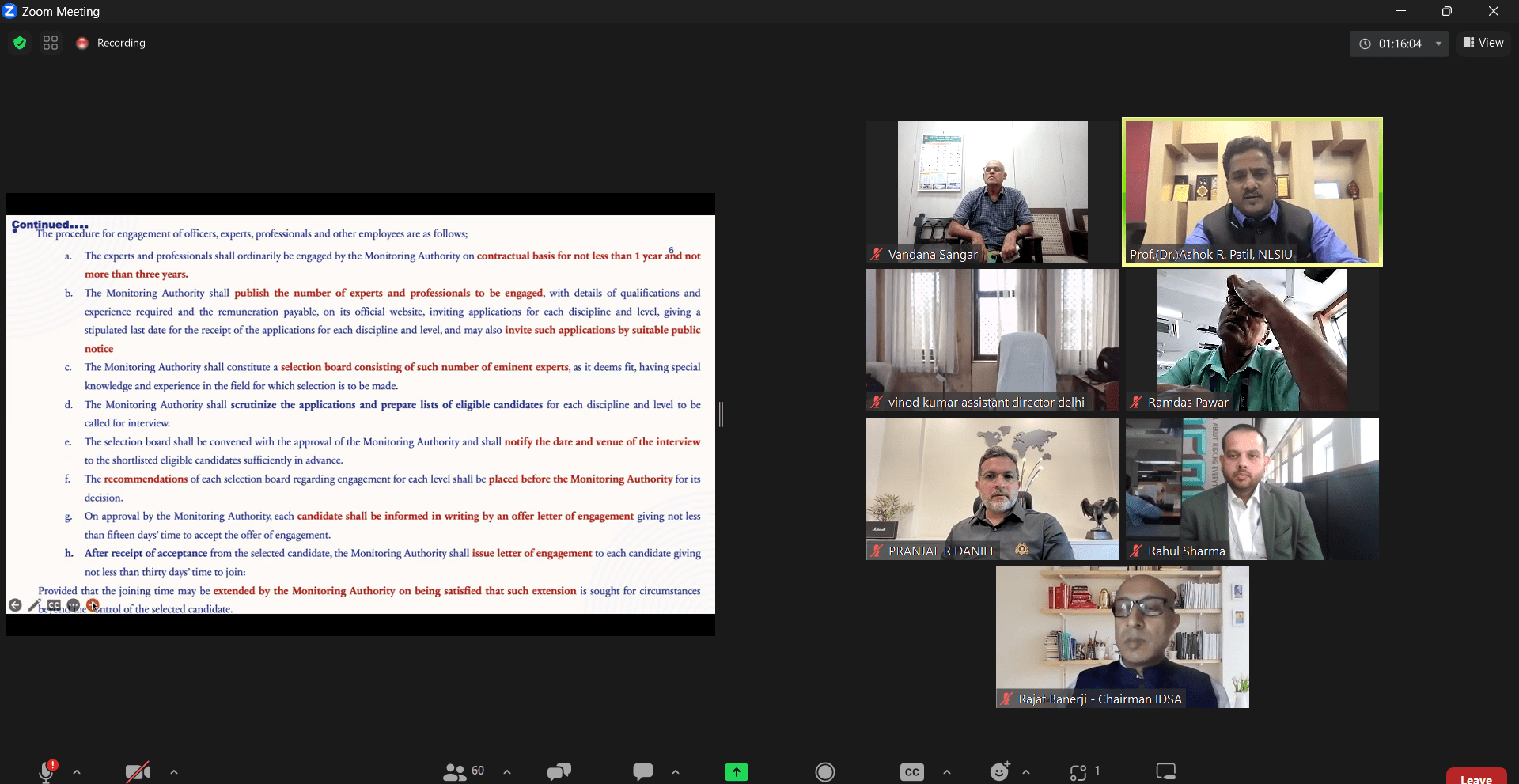The width and height of the screenshot is (1519, 784).
Task: Click the Recording indicator label
Action: pyautogui.click(x=120, y=43)
